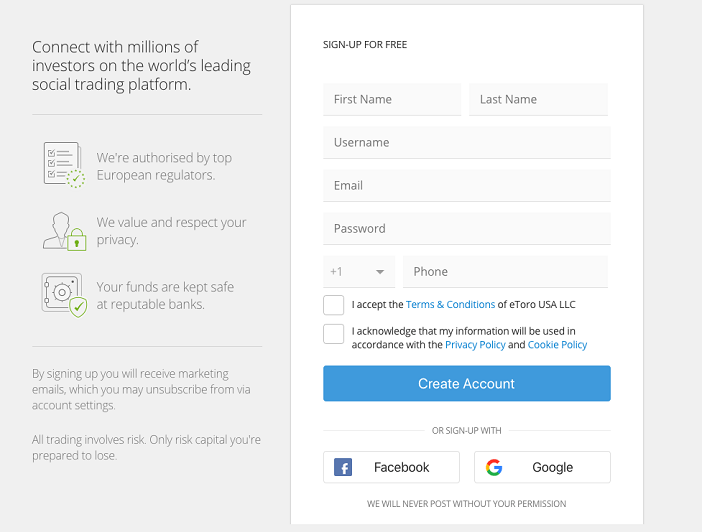Click the regulators checklist document icon
The height and width of the screenshot is (532, 702).
point(63,164)
